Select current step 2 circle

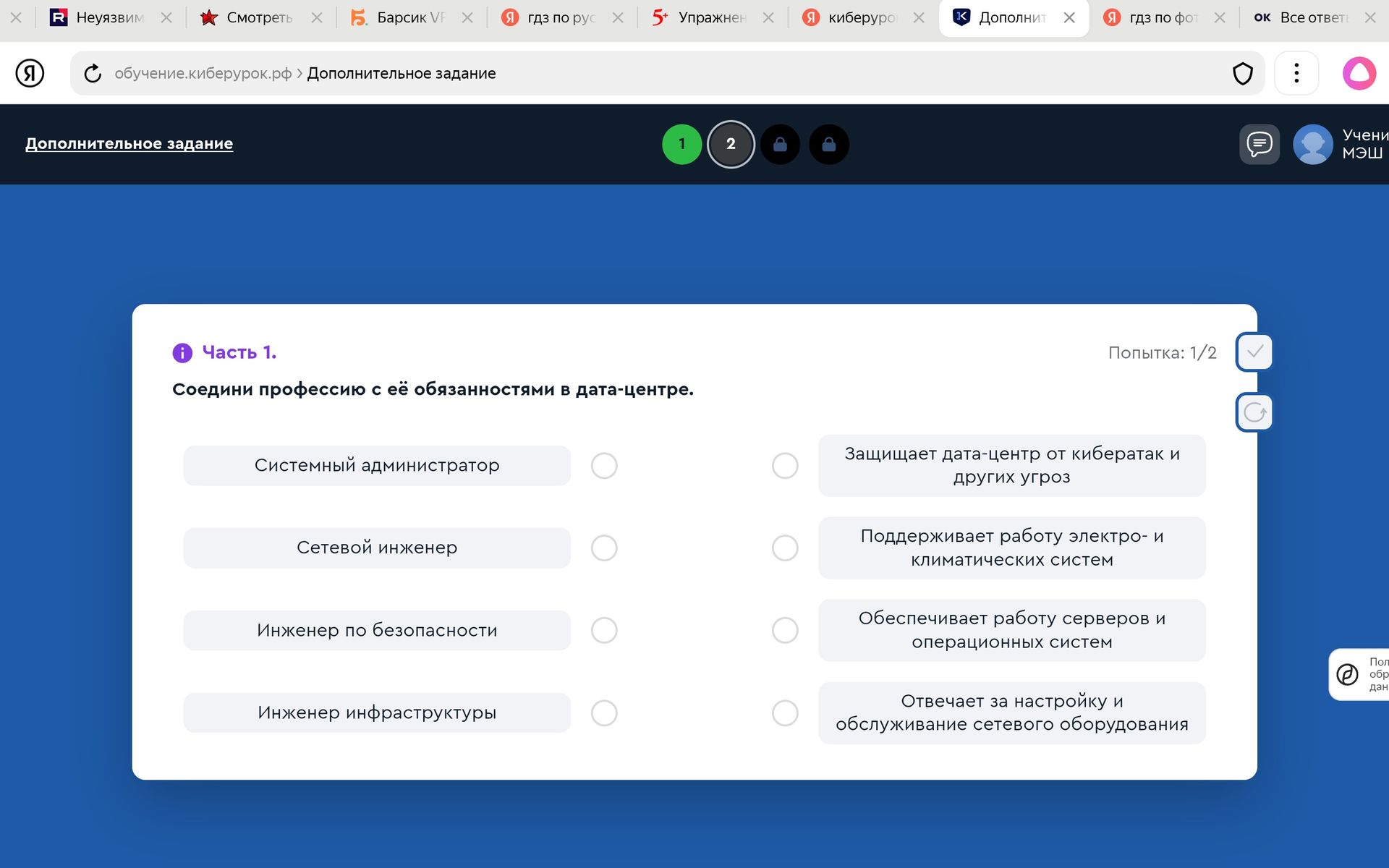coord(731,144)
